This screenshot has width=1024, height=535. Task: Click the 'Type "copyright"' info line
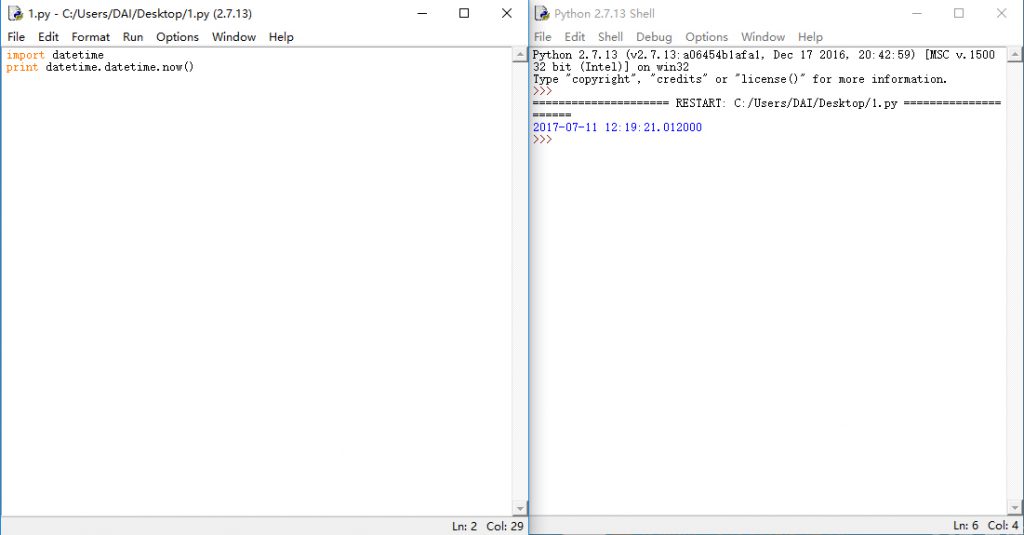point(740,79)
